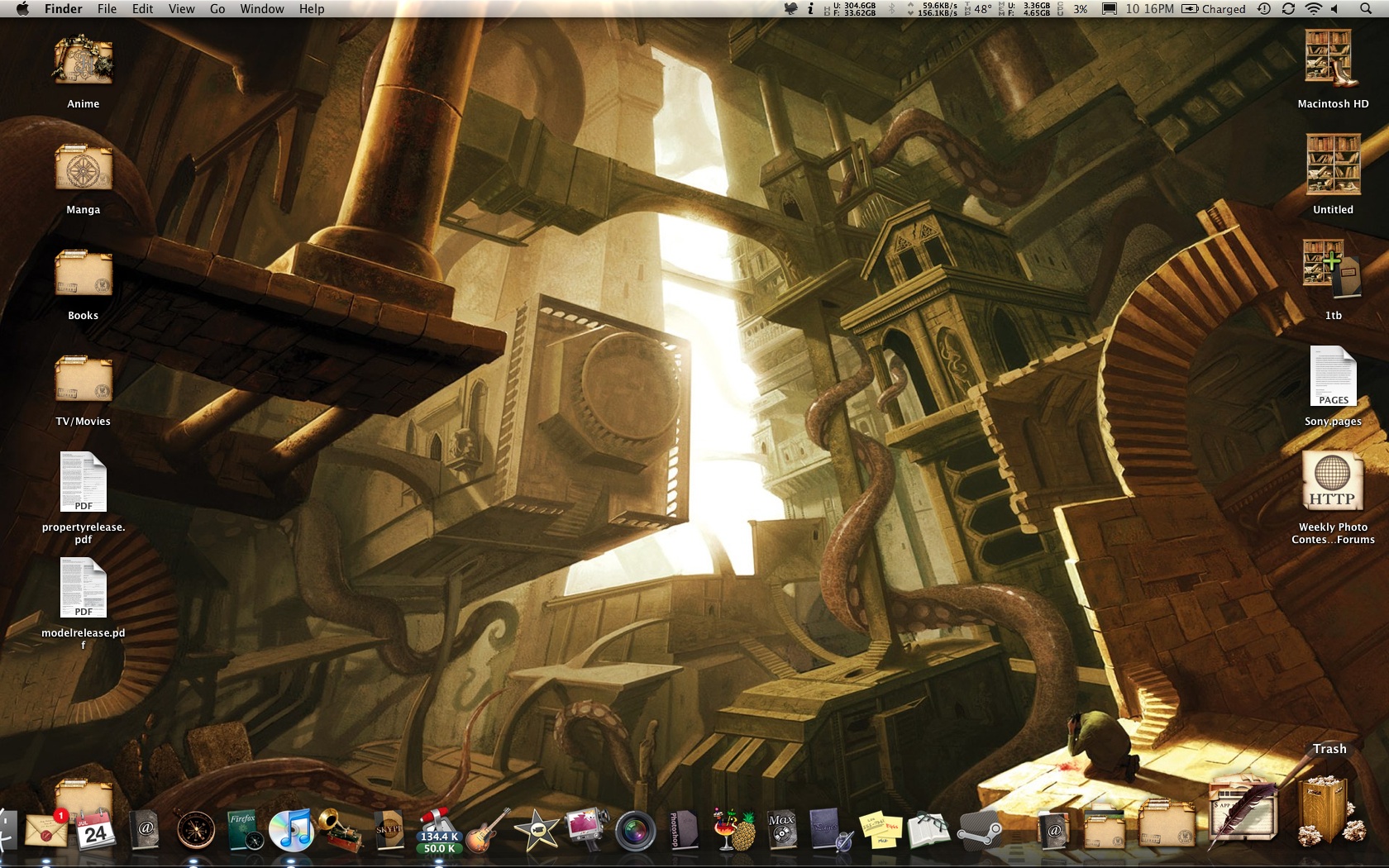1389x868 pixels.
Task: Open the Wi-Fi menu
Action: [1313, 9]
